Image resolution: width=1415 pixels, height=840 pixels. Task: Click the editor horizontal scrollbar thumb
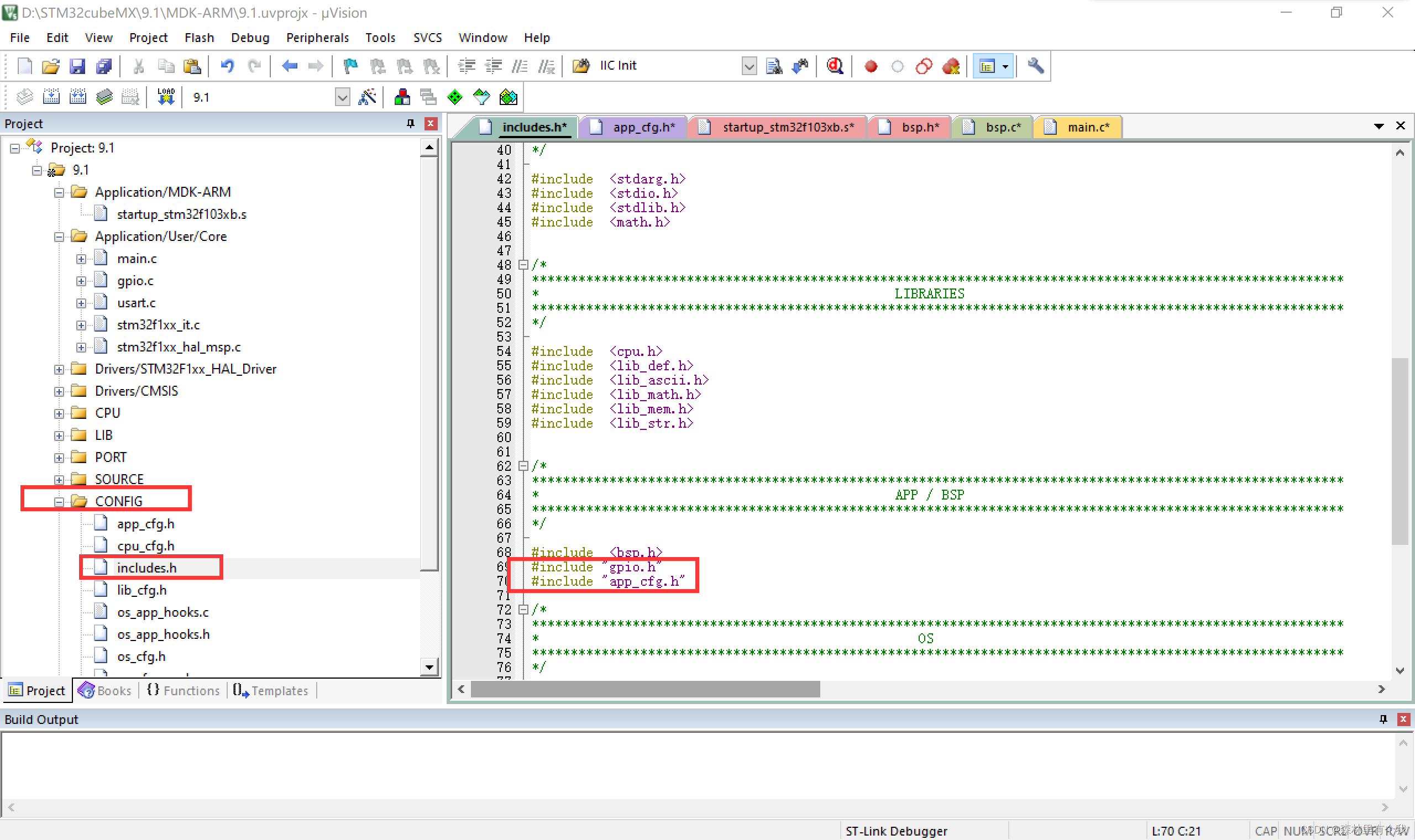click(645, 689)
